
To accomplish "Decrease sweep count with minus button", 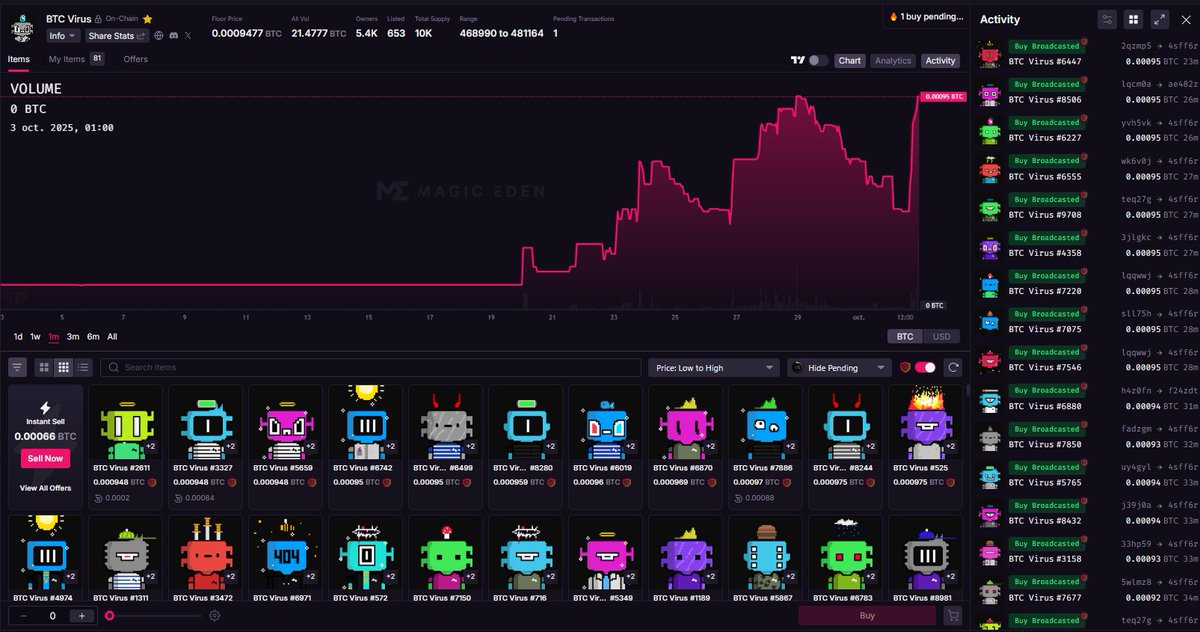I will click(23, 616).
